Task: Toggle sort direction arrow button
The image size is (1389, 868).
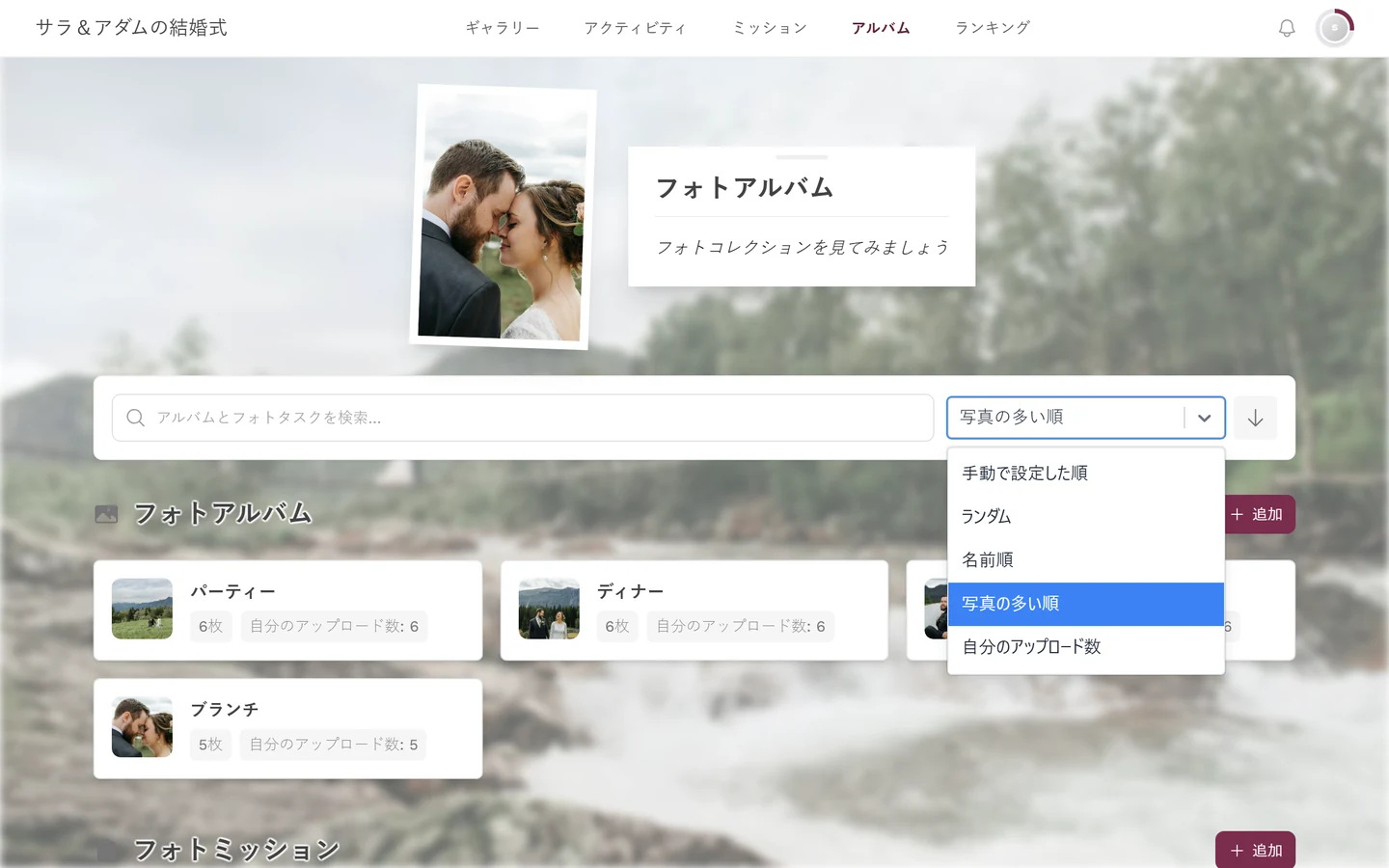Action: tap(1255, 418)
